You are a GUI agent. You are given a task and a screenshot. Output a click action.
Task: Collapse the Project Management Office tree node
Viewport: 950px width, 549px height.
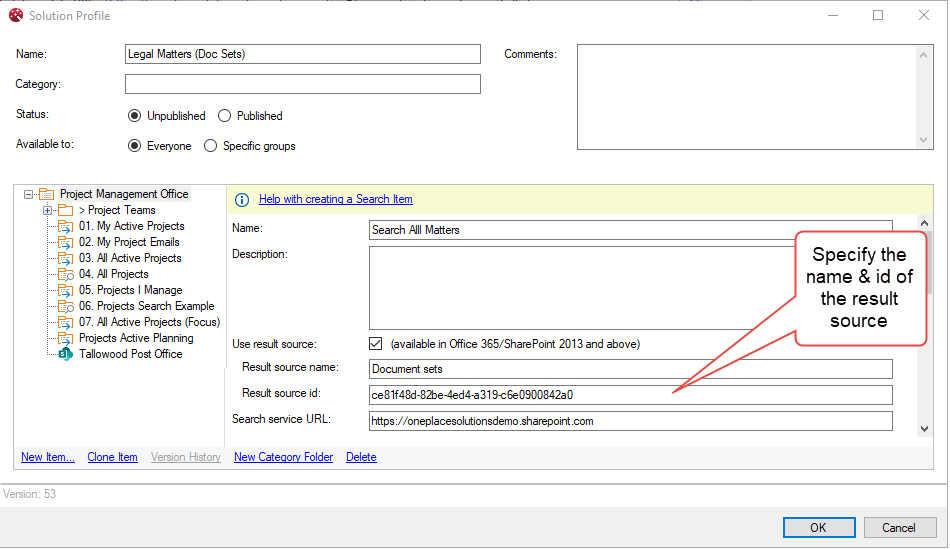tap(29, 194)
